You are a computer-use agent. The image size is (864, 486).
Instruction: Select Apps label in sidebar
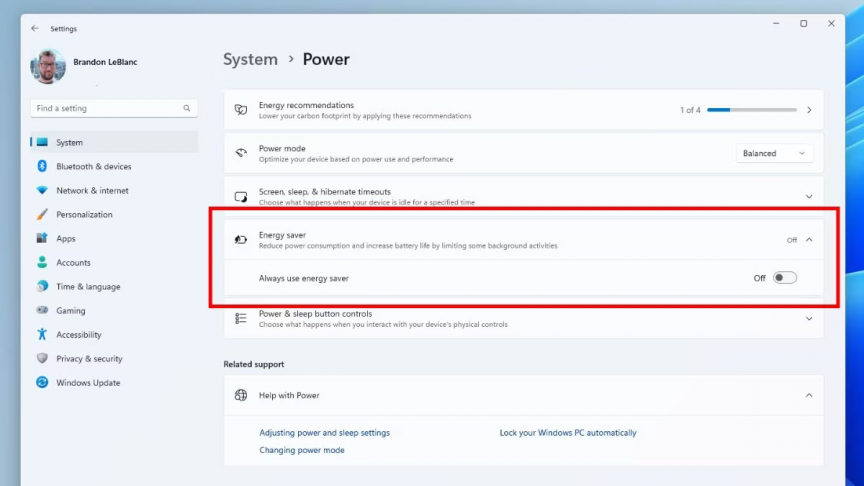tap(66, 239)
